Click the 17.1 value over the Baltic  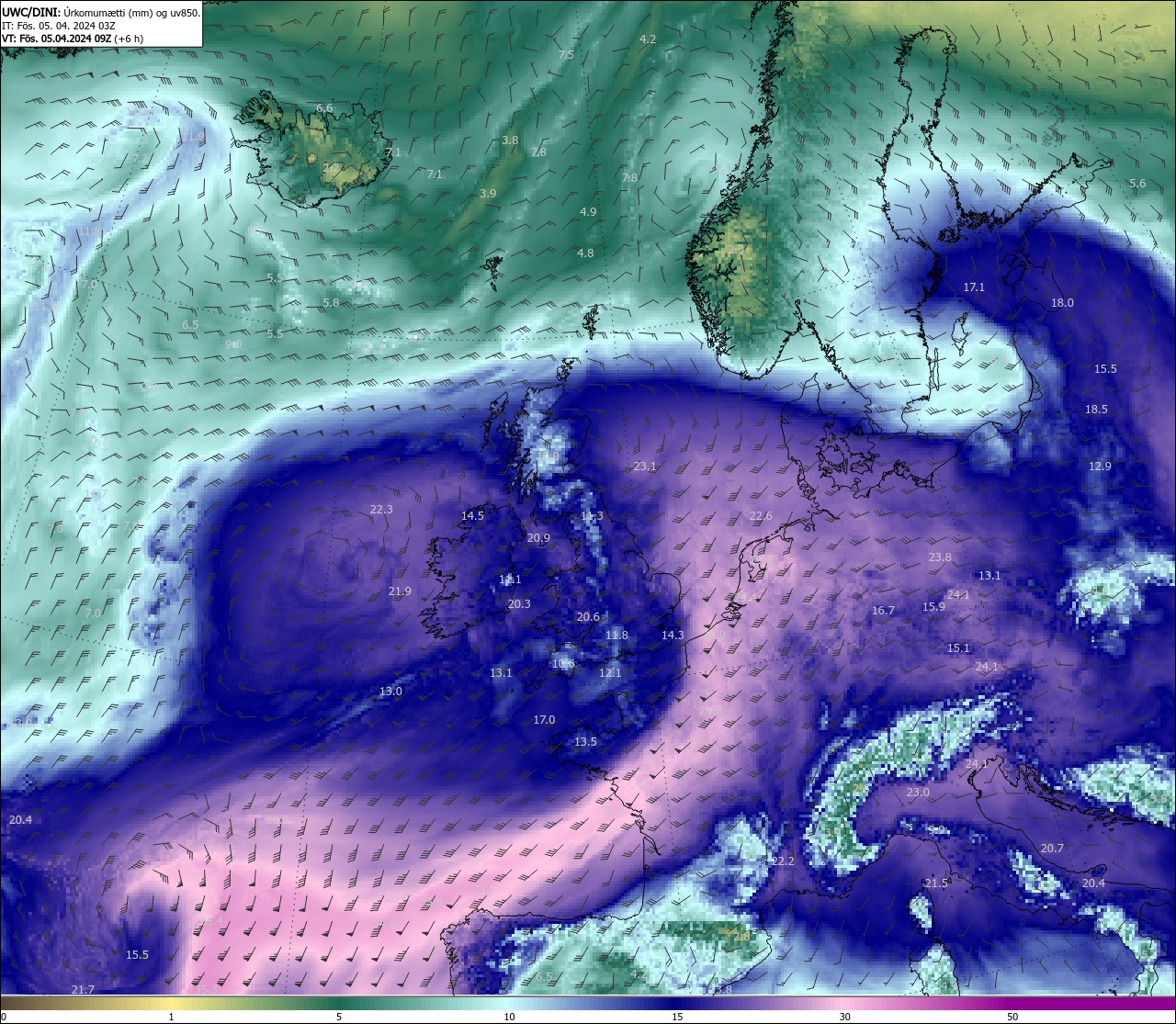pos(974,287)
